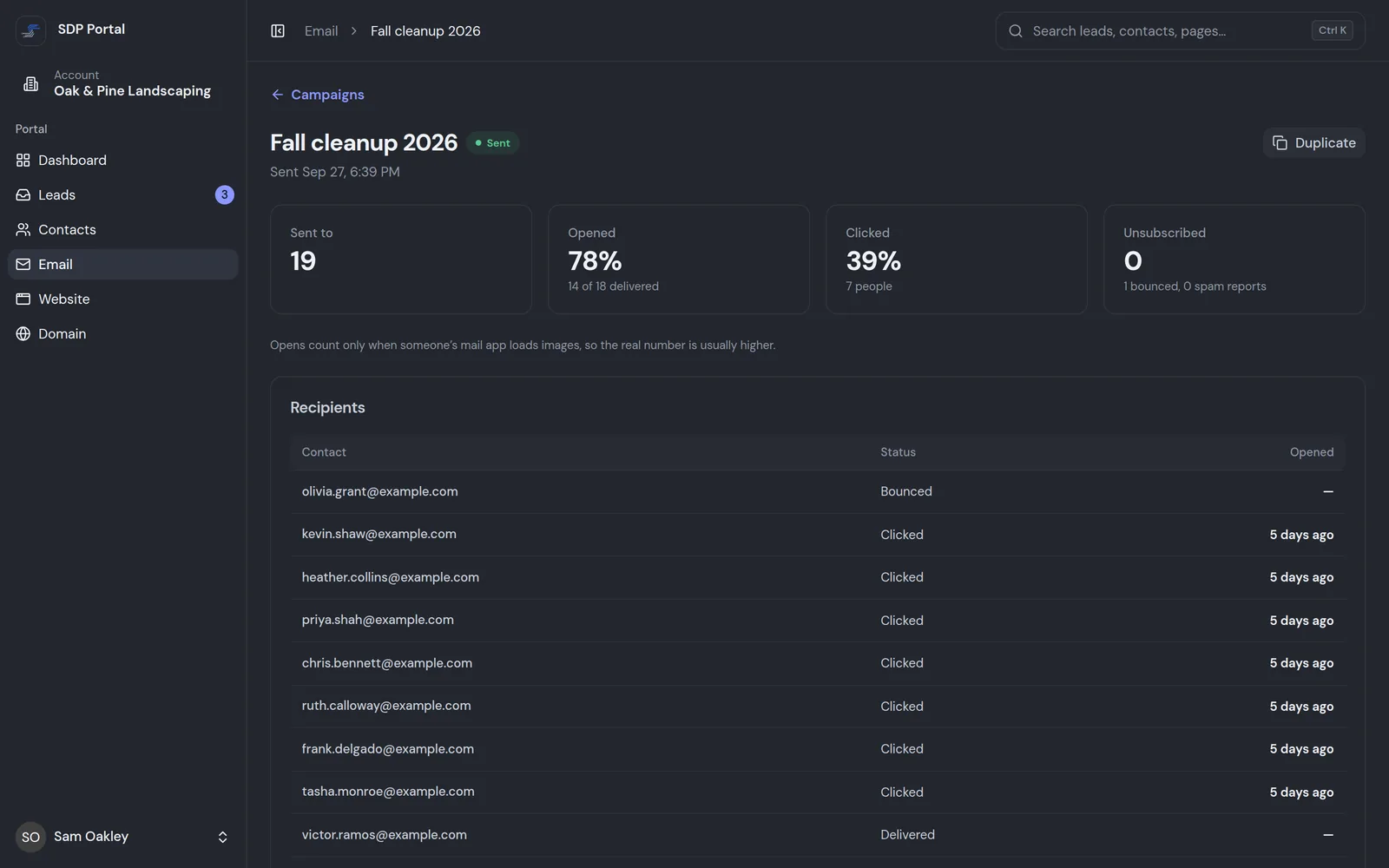Open the Domain settings page

pos(123,334)
